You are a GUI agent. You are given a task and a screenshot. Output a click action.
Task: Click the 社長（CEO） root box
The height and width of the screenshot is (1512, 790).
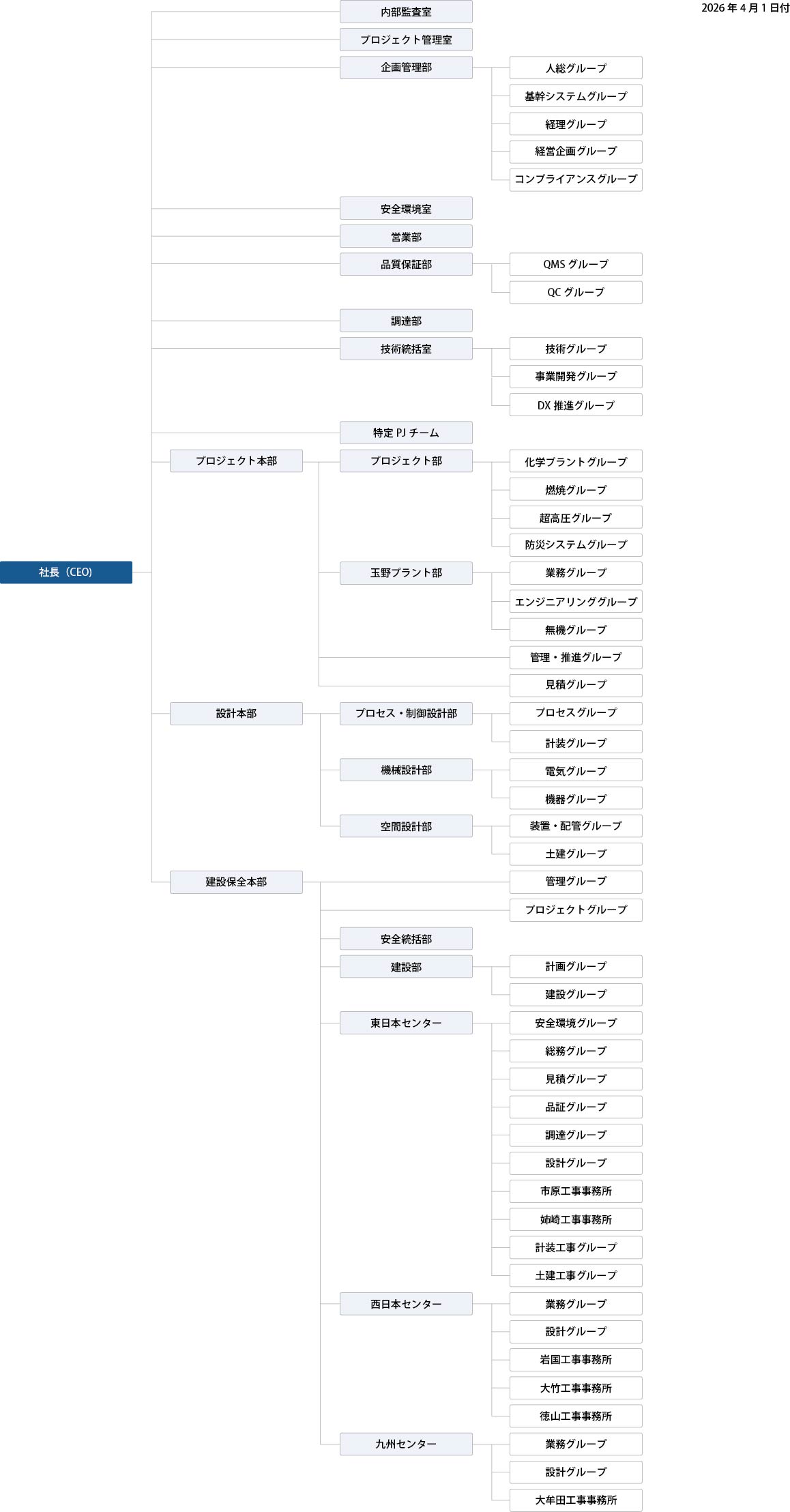point(66,572)
